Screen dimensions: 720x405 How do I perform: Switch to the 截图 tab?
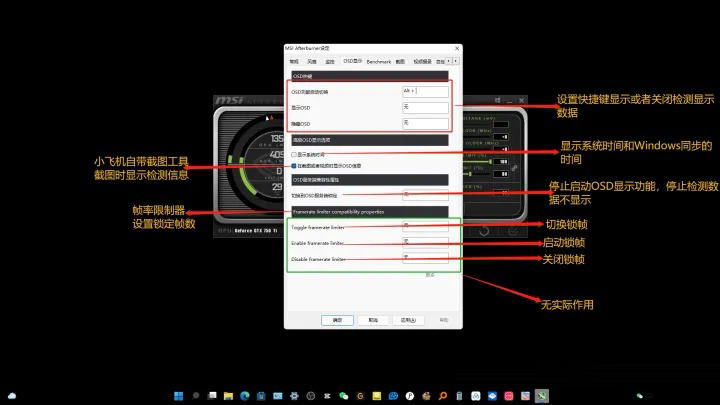400,62
